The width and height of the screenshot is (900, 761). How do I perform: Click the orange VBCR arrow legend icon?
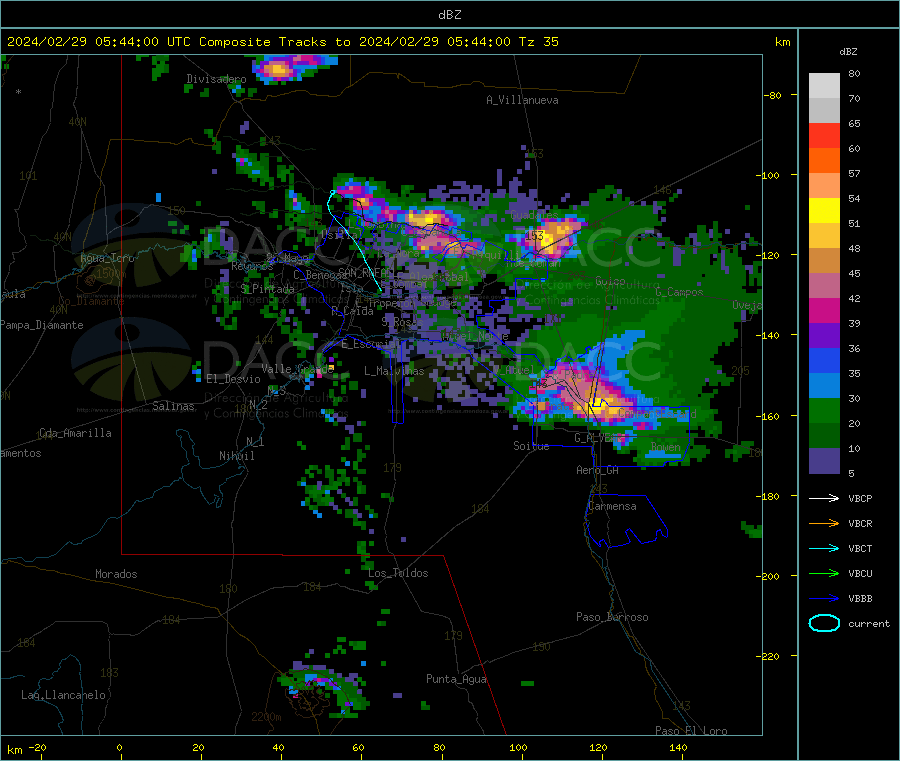(x=824, y=523)
